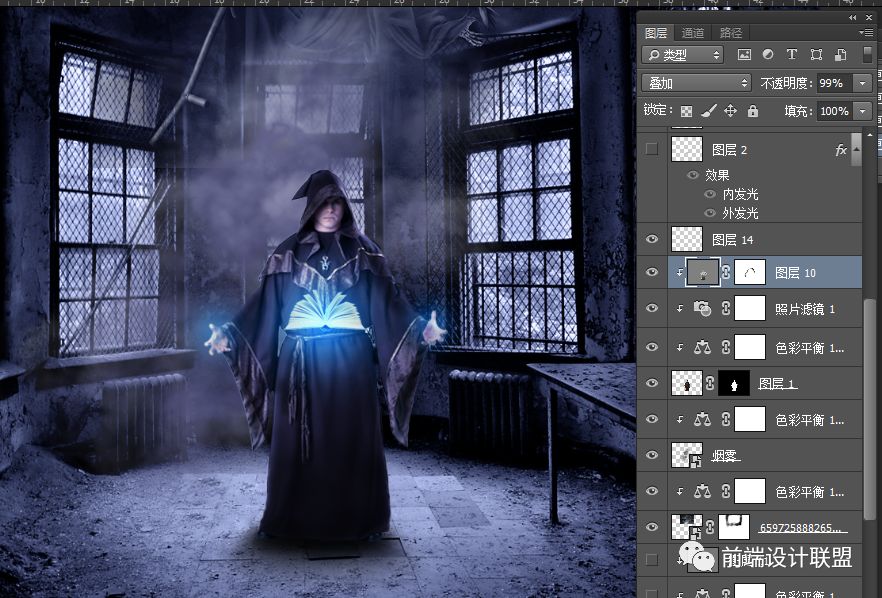882x598 pixels.
Task: Click the mask link icon on 图层 1
Action: tap(710, 383)
